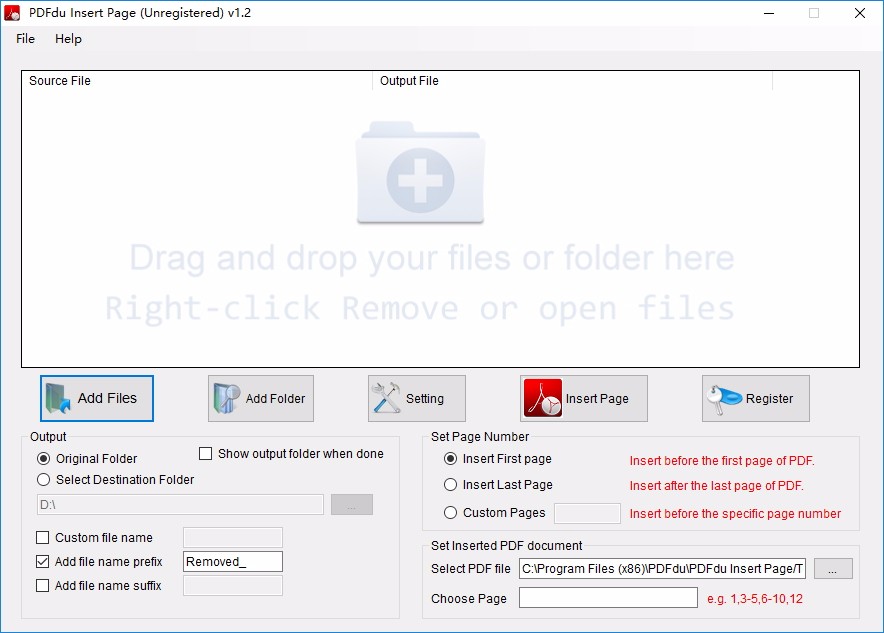Click 'Insert before the first page of PDF.' text
The height and width of the screenshot is (633, 884).
pos(722,461)
